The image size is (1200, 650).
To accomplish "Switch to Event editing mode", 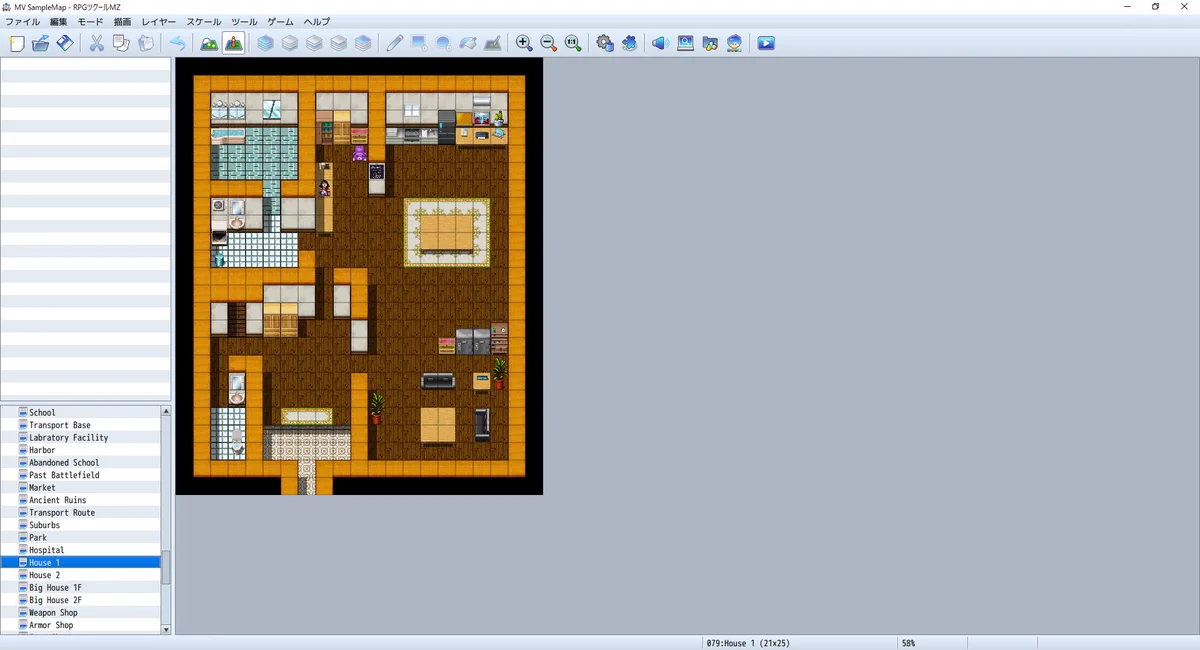I will pyautogui.click(x=233, y=43).
